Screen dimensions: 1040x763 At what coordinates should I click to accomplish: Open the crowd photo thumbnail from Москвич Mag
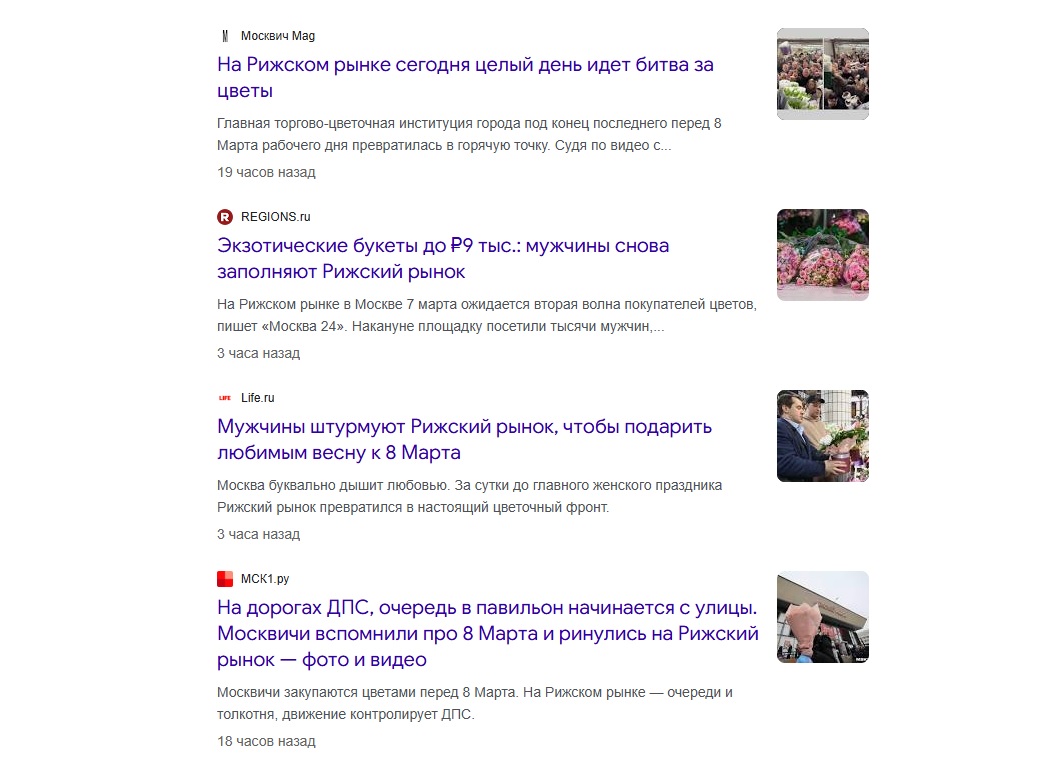click(x=822, y=74)
